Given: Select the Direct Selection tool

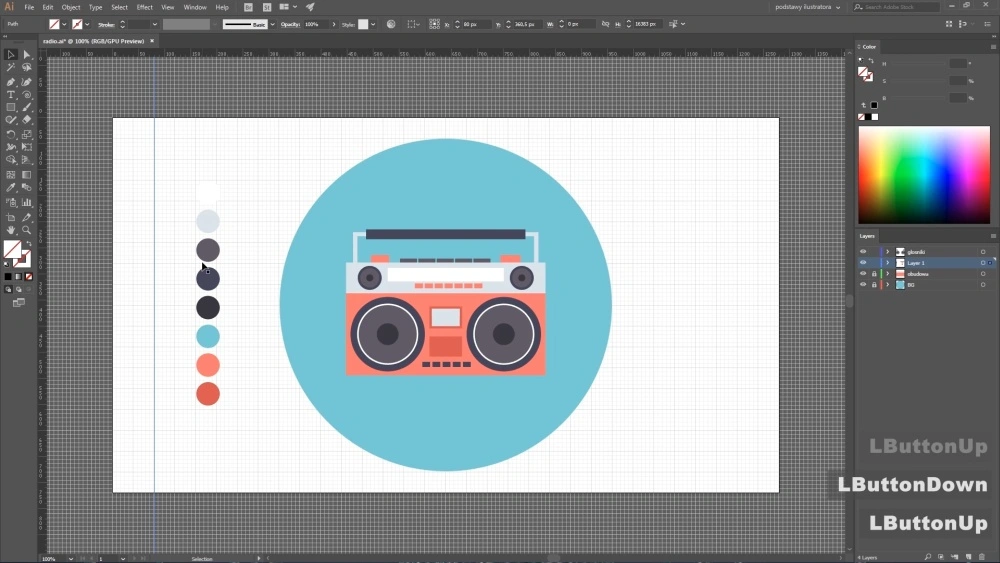Looking at the screenshot, I should (x=27, y=55).
